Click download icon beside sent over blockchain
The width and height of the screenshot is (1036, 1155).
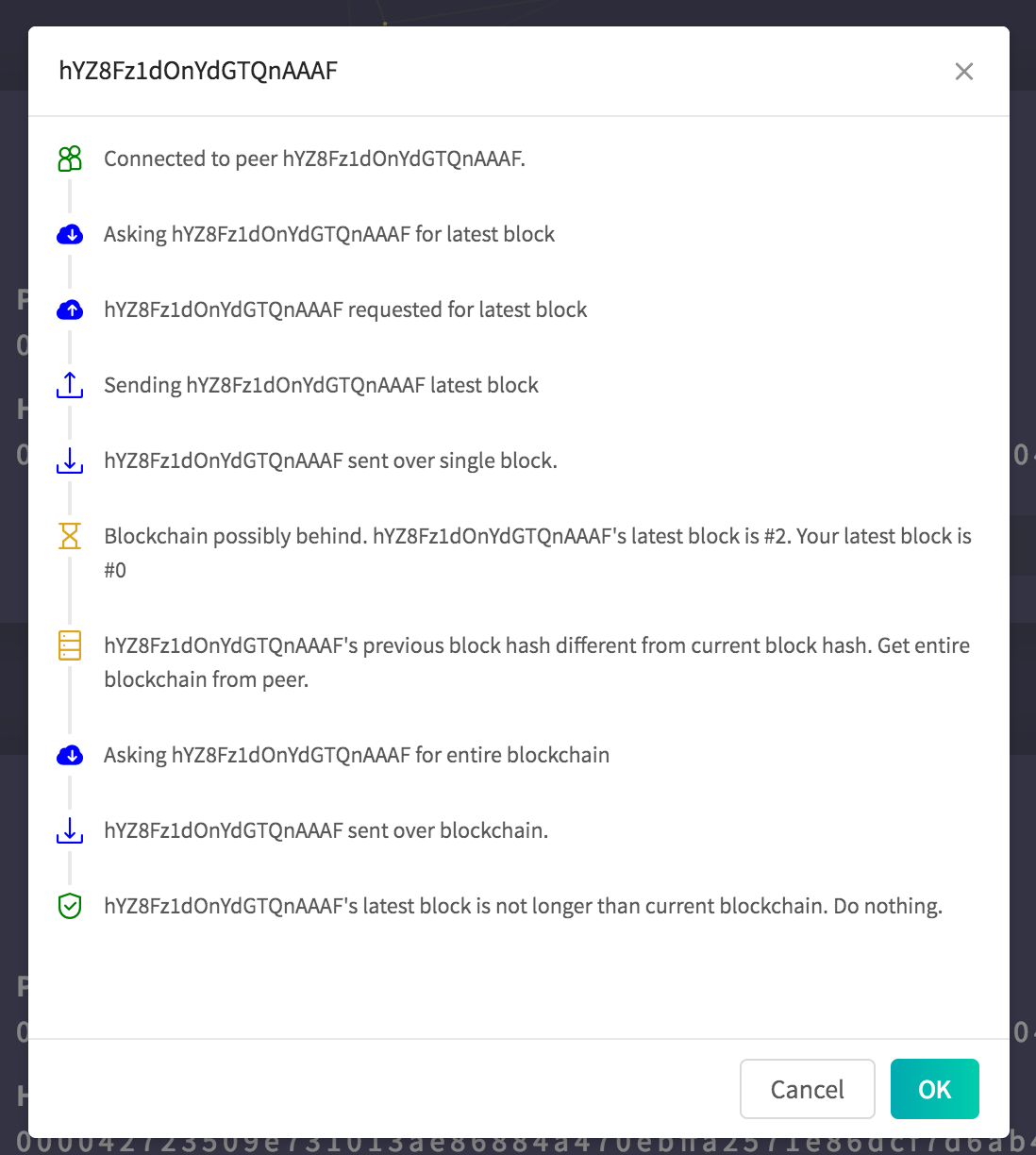(70, 830)
